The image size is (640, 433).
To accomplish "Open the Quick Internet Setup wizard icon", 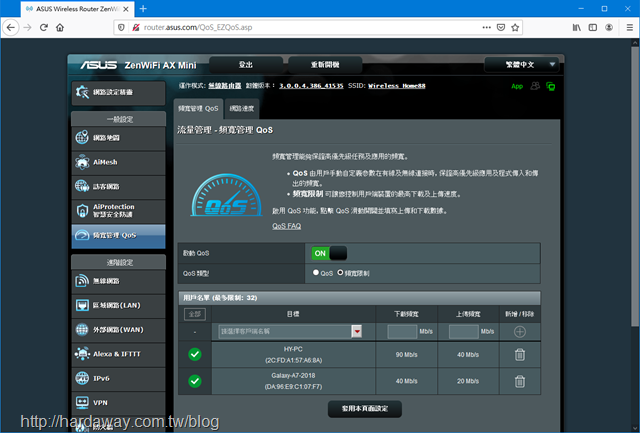I will 82,92.
